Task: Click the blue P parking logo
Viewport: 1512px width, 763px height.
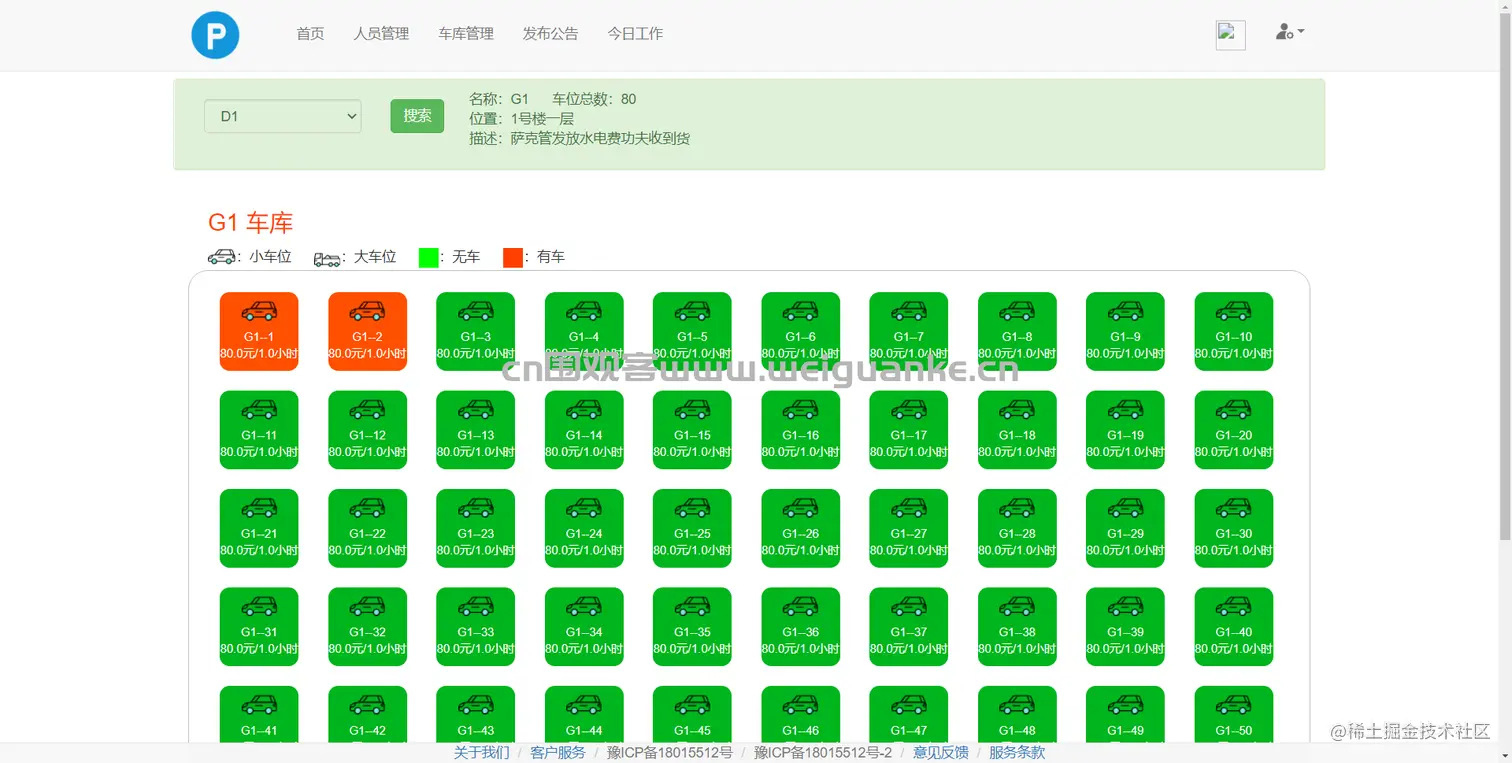Action: (x=215, y=34)
